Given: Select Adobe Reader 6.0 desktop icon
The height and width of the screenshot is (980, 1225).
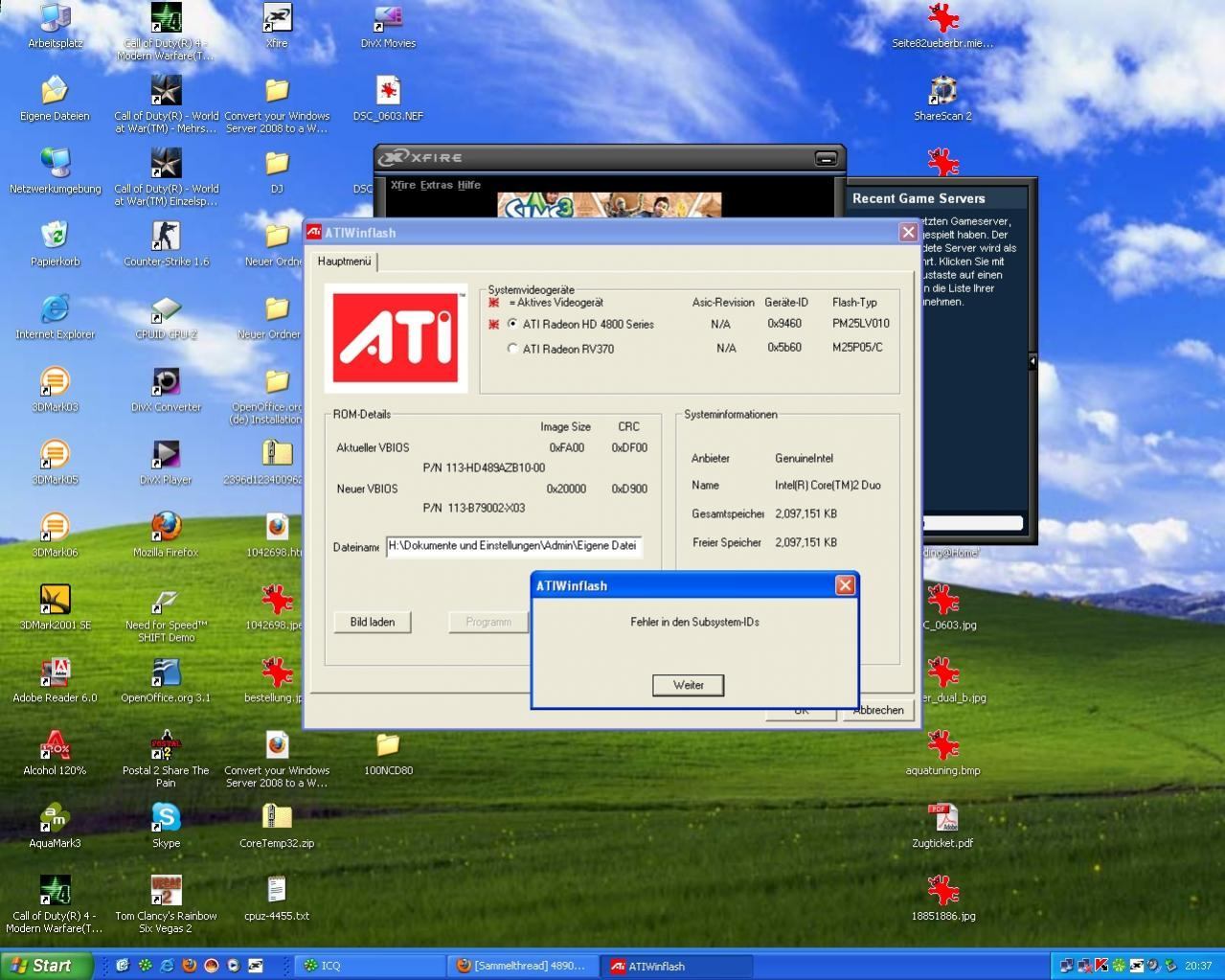Looking at the screenshot, I should coord(55,681).
